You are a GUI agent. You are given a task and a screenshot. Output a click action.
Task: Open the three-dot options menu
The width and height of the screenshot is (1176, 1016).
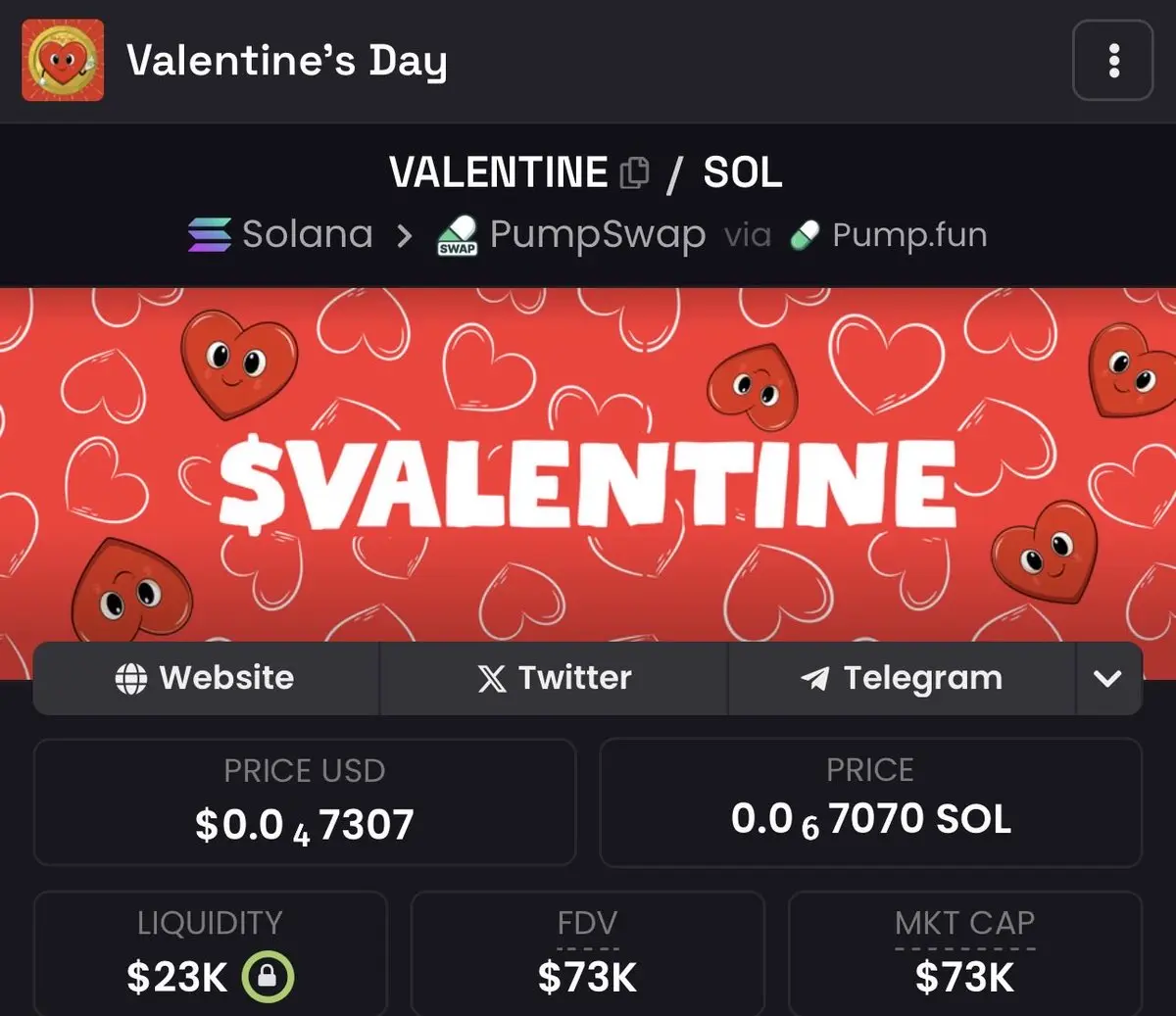click(x=1112, y=61)
